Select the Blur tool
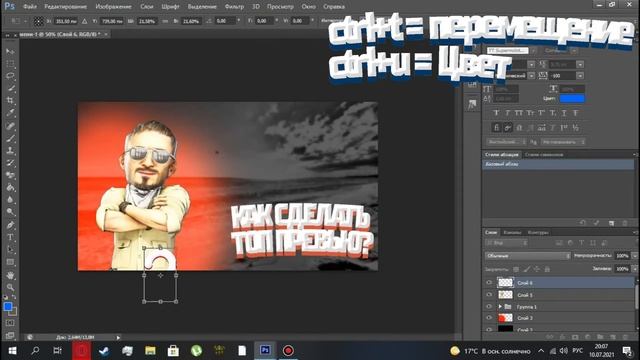The width and height of the screenshot is (640, 360). (x=10, y=200)
